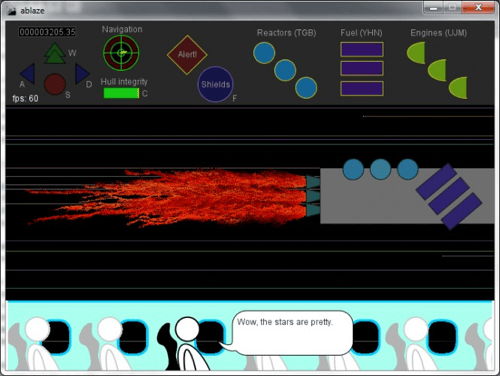This screenshot has height=376, width=500.
Task: Click the bottom purple fuel tank on ship
Action: 462,211
